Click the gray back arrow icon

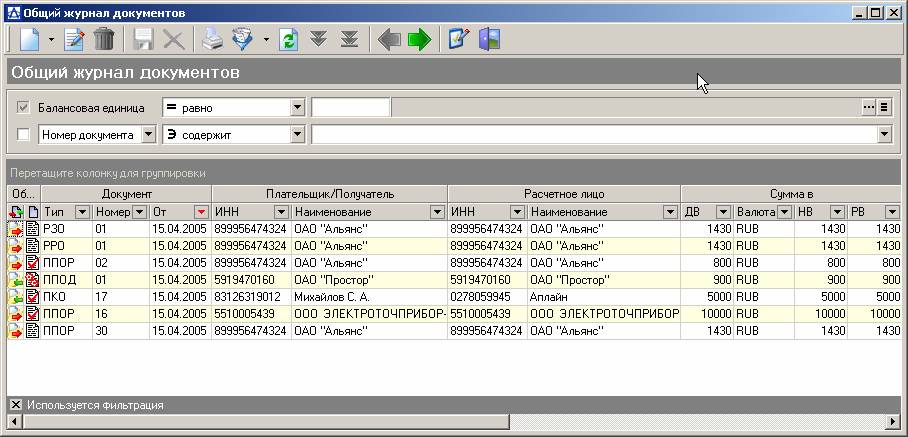coord(388,40)
